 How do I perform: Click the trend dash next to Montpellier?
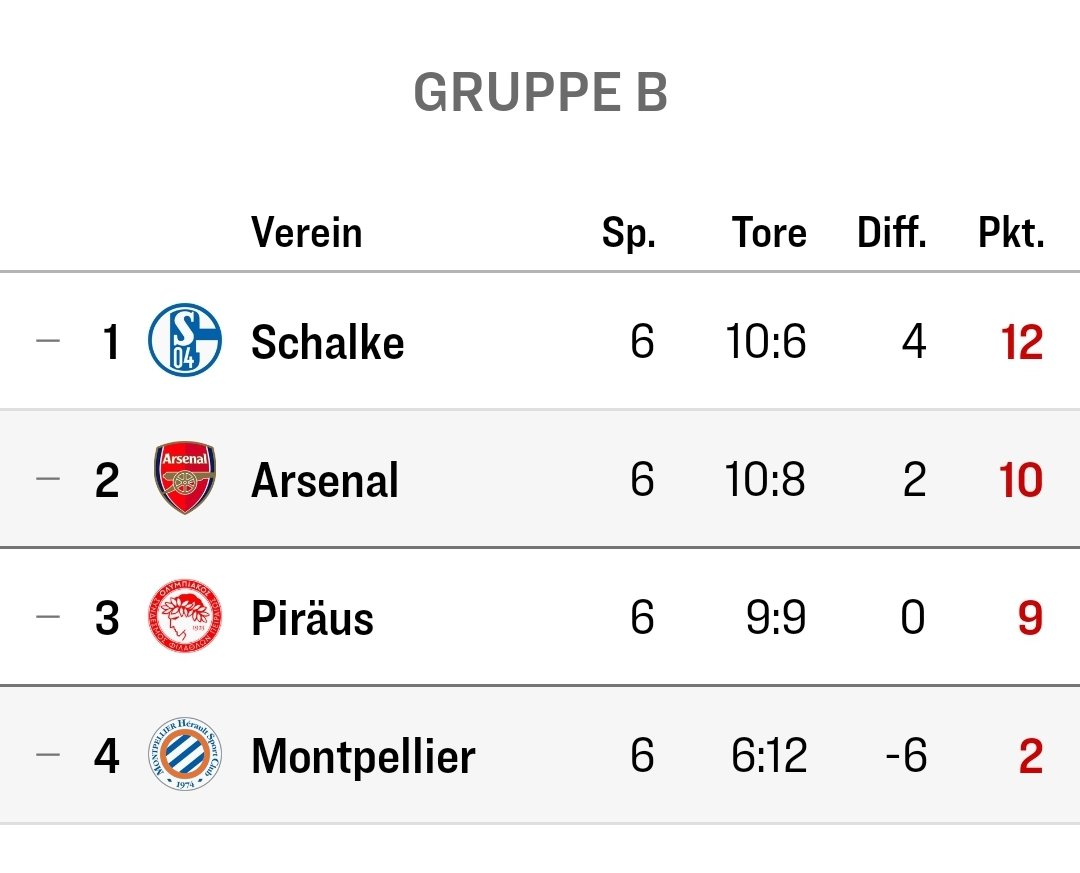click(48, 754)
